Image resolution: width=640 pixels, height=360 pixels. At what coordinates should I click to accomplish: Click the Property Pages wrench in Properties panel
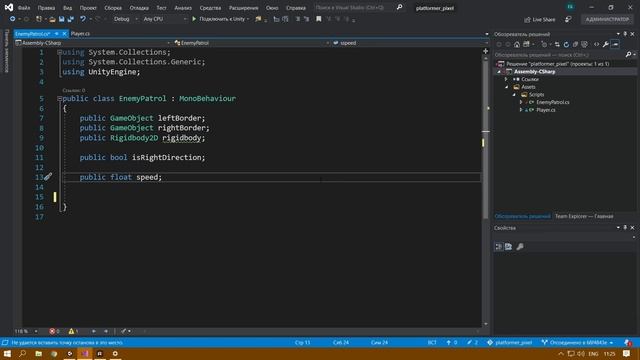tap(520, 247)
